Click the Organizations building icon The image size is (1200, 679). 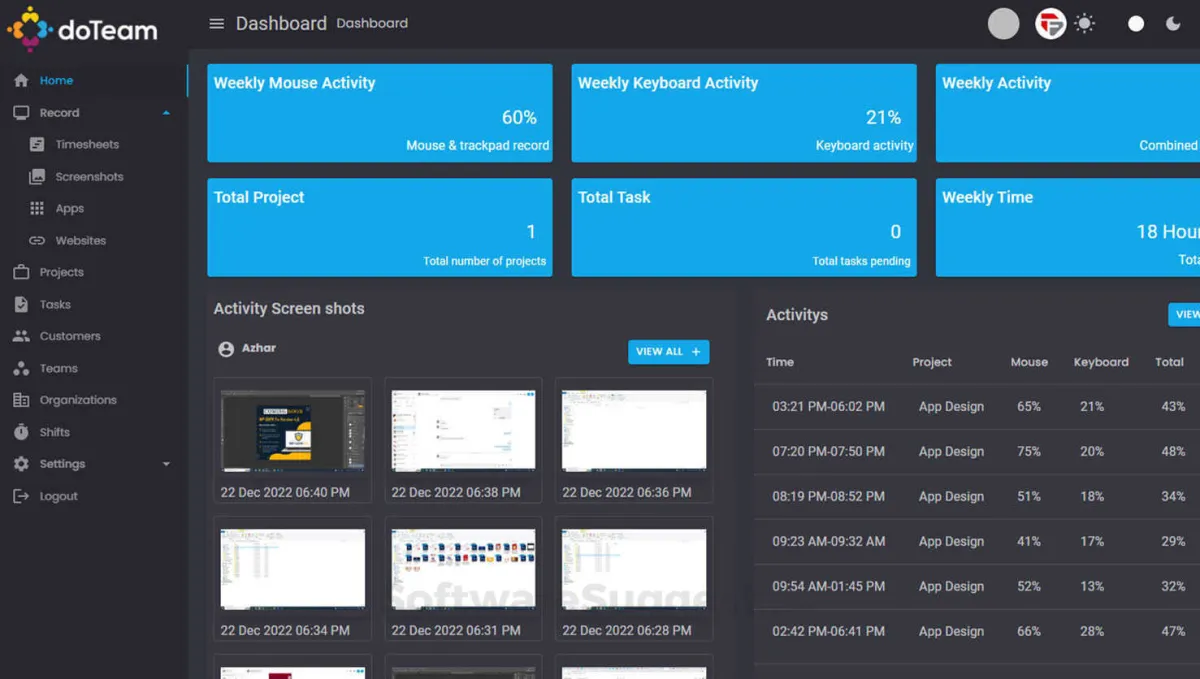[21, 400]
